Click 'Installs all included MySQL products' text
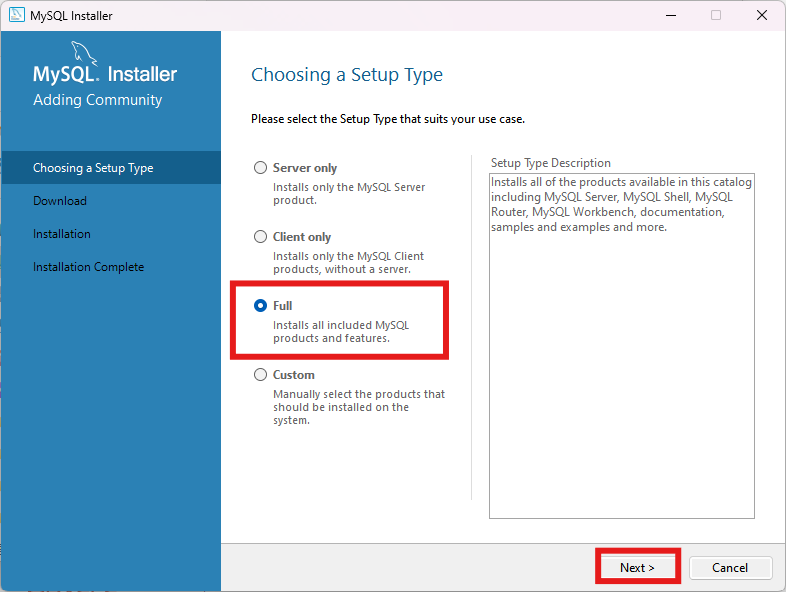Screen dimensions: 786x592 (x=341, y=331)
